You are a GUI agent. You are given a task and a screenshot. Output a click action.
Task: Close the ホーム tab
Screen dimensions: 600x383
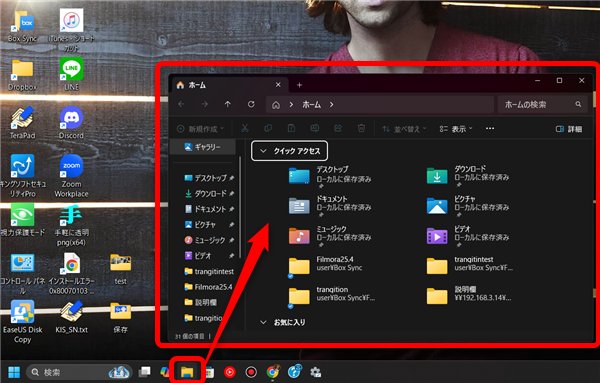[x=278, y=85]
